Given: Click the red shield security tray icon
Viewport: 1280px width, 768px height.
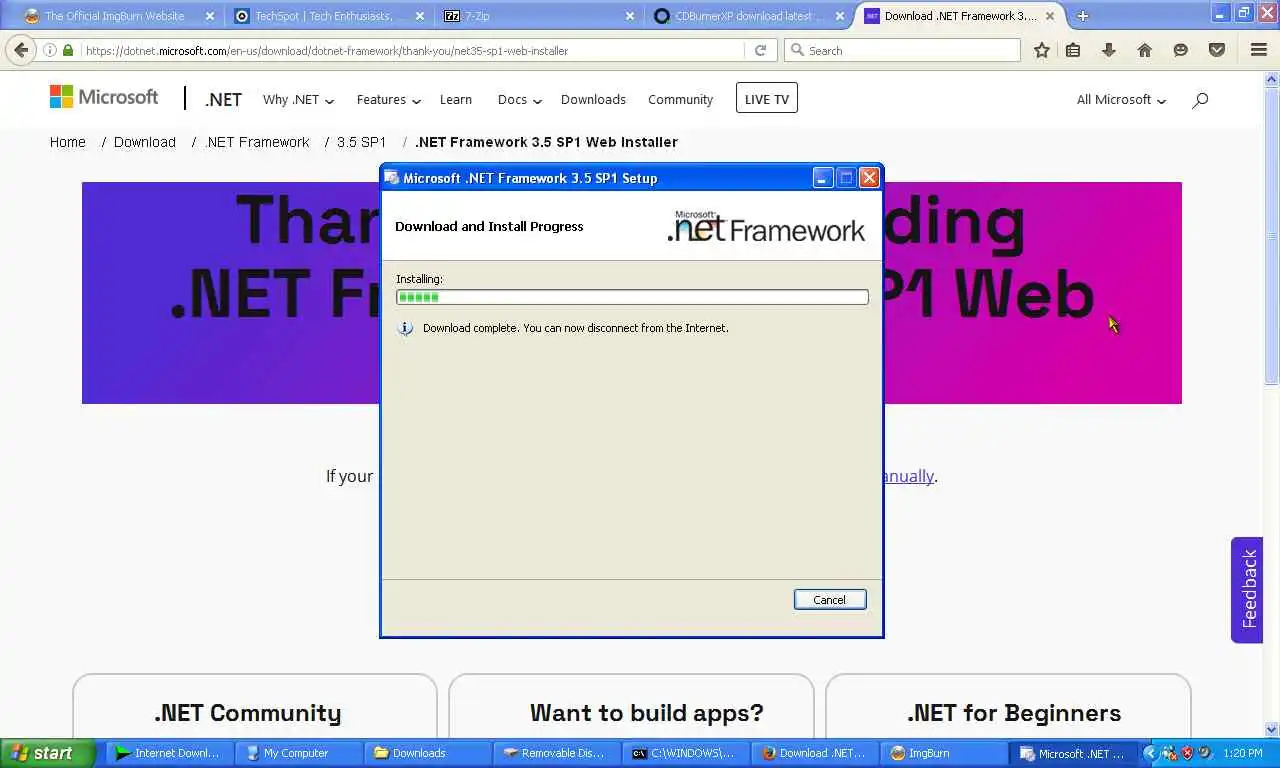Looking at the screenshot, I should pos(1187,753).
